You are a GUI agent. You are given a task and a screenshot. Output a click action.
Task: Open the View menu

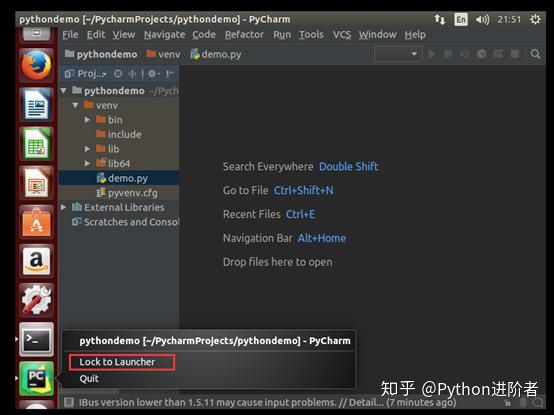pyautogui.click(x=124, y=35)
